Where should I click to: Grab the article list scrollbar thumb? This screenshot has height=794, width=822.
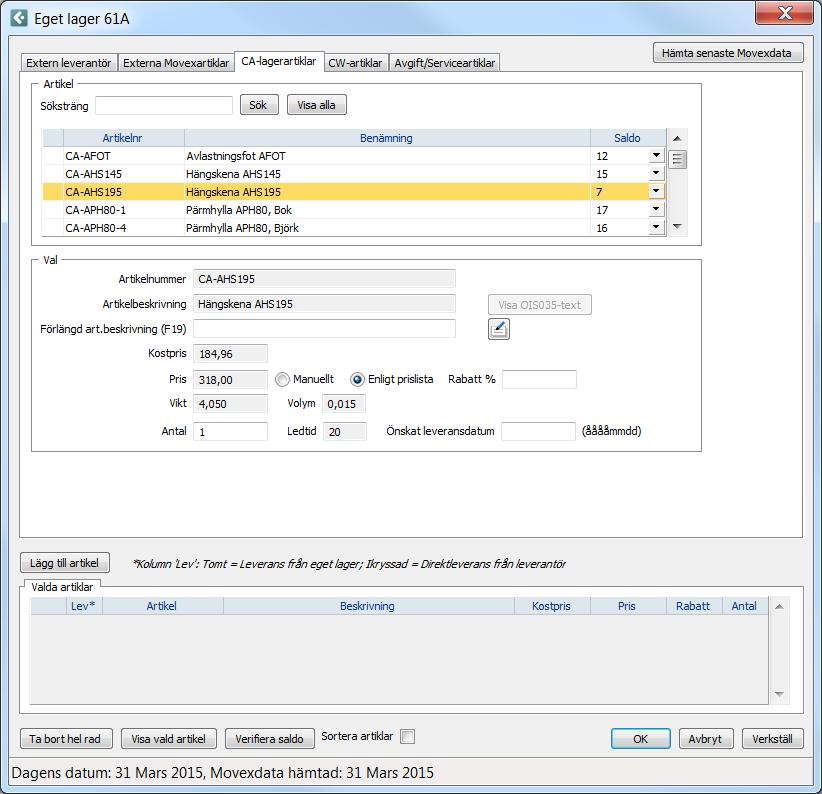point(677,159)
